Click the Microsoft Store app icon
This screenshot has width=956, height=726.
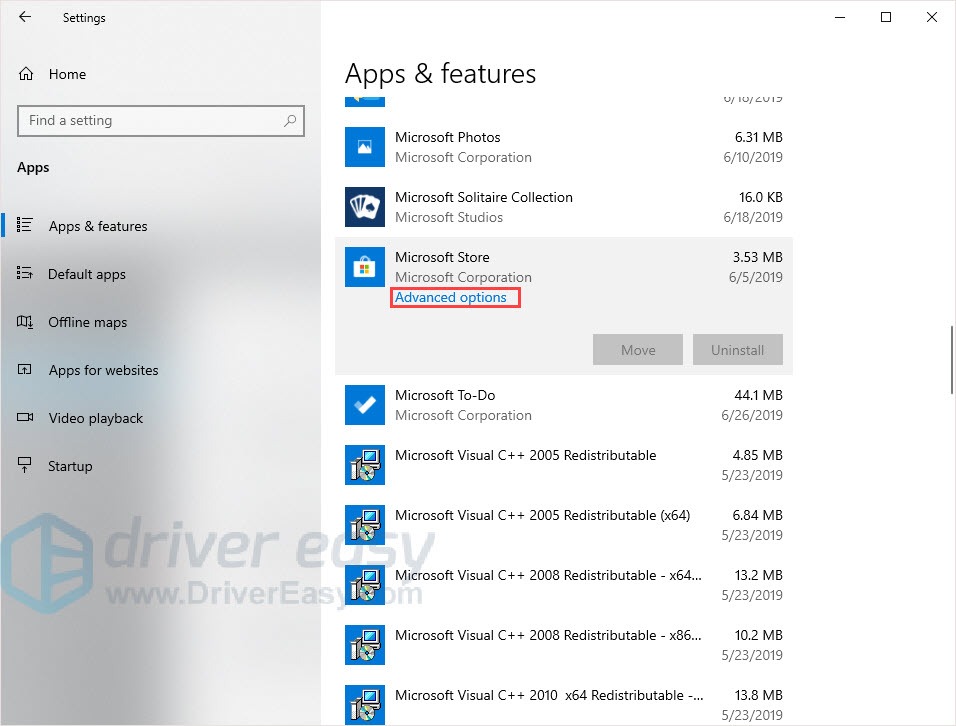365,267
